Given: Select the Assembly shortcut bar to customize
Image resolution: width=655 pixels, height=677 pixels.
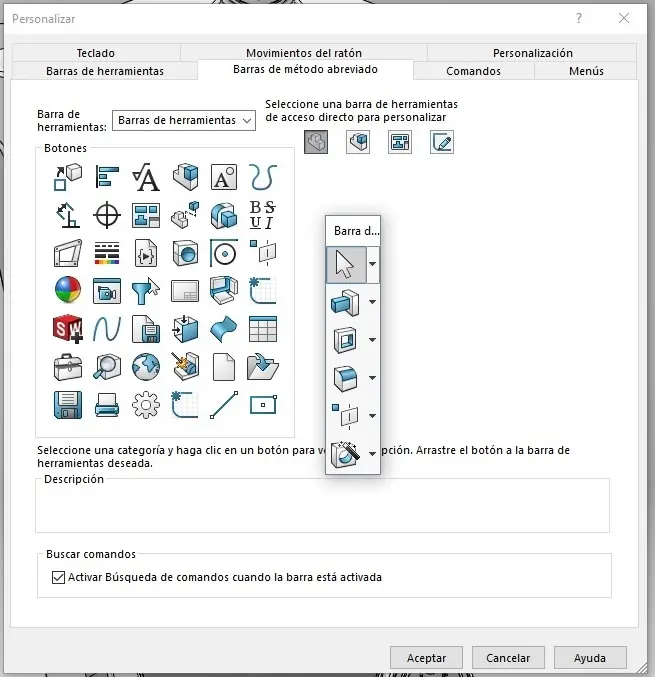Looking at the screenshot, I should pyautogui.click(x=358, y=142).
